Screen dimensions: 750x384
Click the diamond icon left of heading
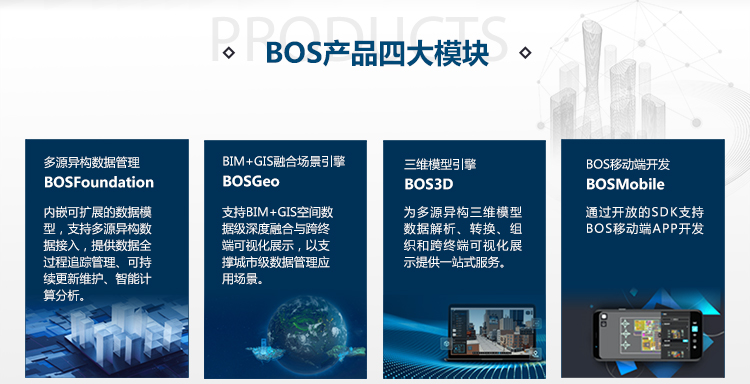pyautogui.click(x=229, y=53)
